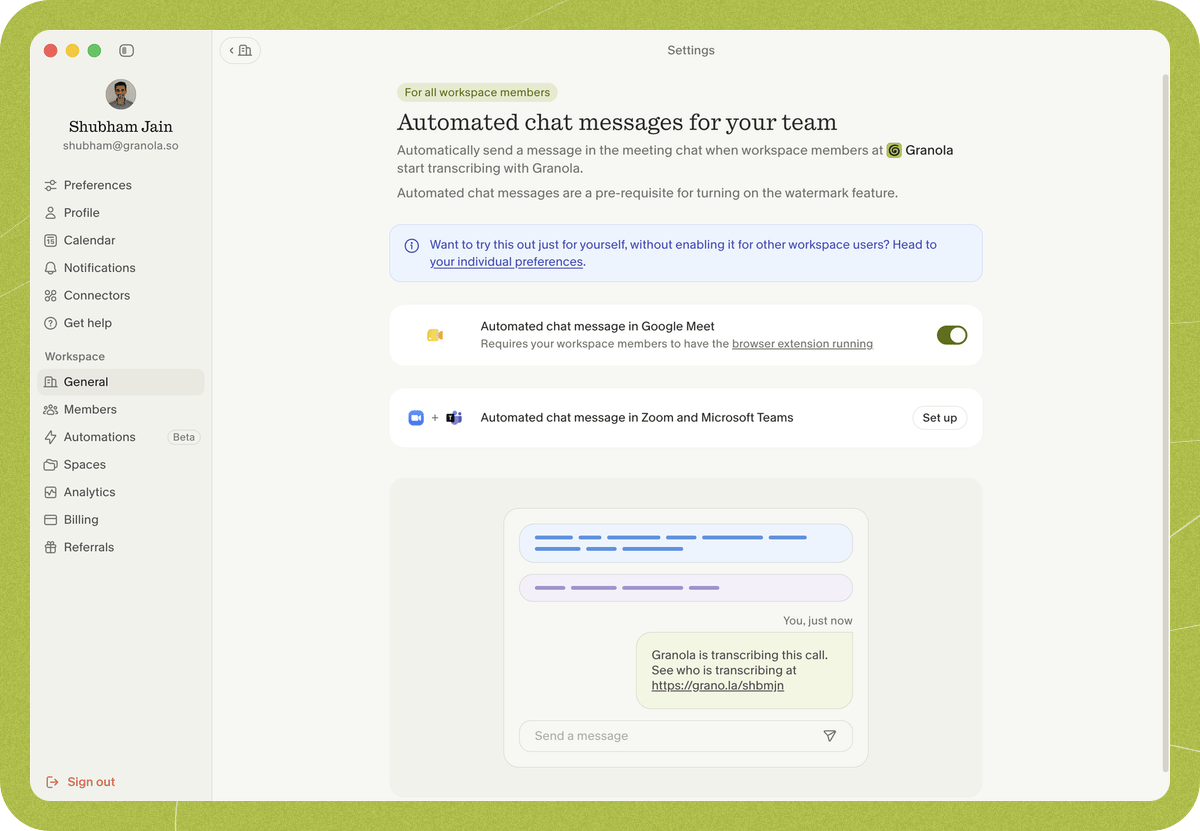Click the Automated chat messages heading

[617, 123]
